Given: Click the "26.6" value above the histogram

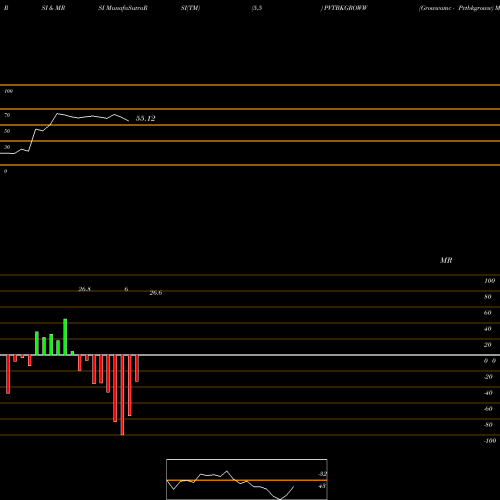Looking at the screenshot, I should 156,293.
